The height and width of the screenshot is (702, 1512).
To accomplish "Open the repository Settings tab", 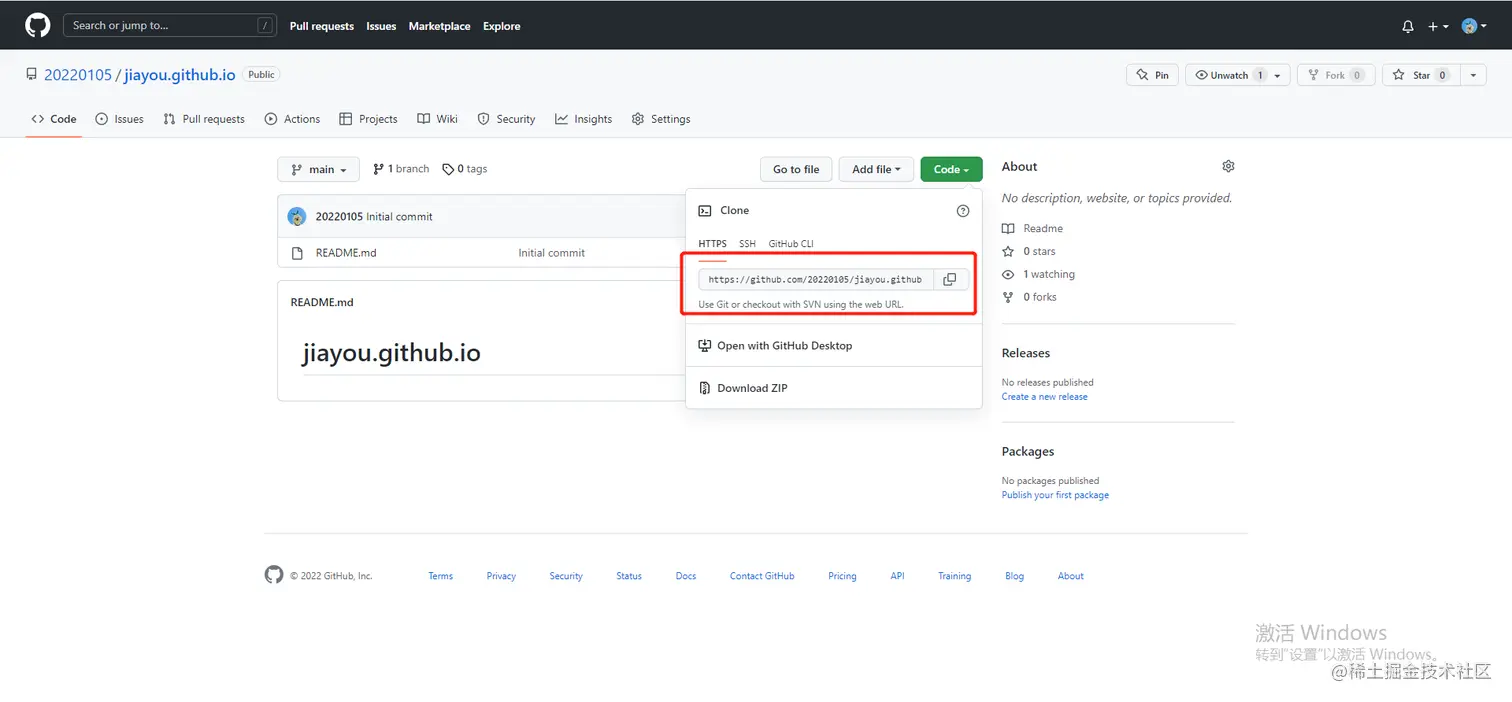I will coord(661,119).
